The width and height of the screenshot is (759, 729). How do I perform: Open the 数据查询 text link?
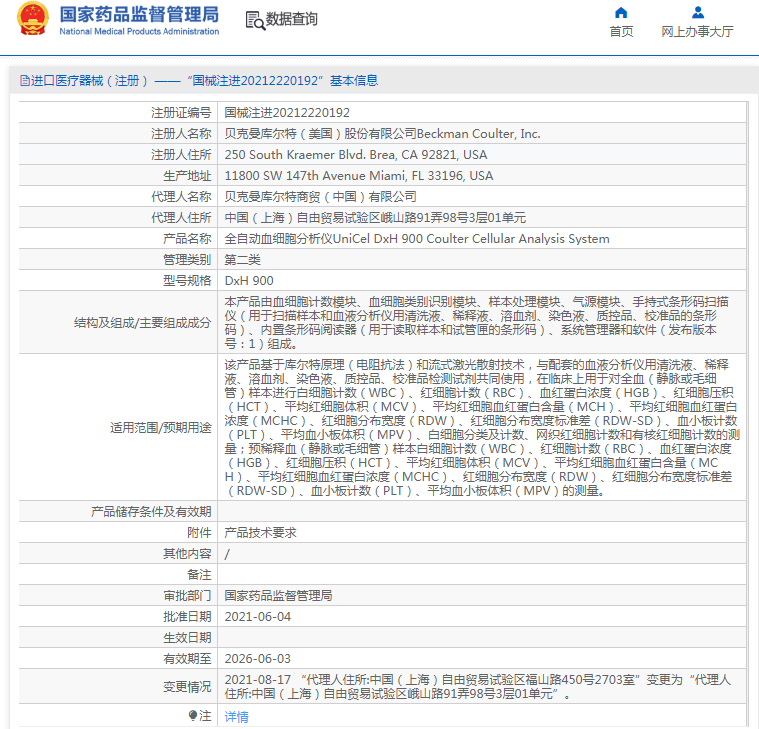pyautogui.click(x=292, y=20)
